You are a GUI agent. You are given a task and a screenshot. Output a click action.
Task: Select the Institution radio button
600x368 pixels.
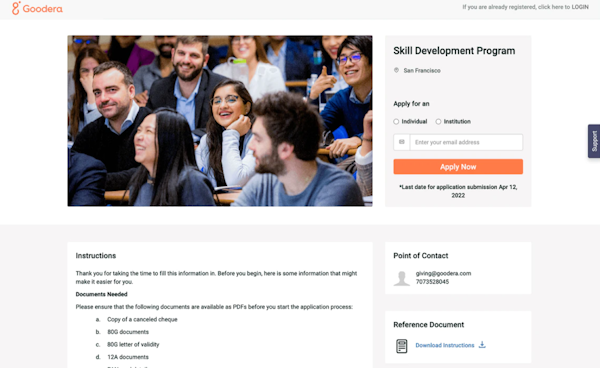point(438,122)
